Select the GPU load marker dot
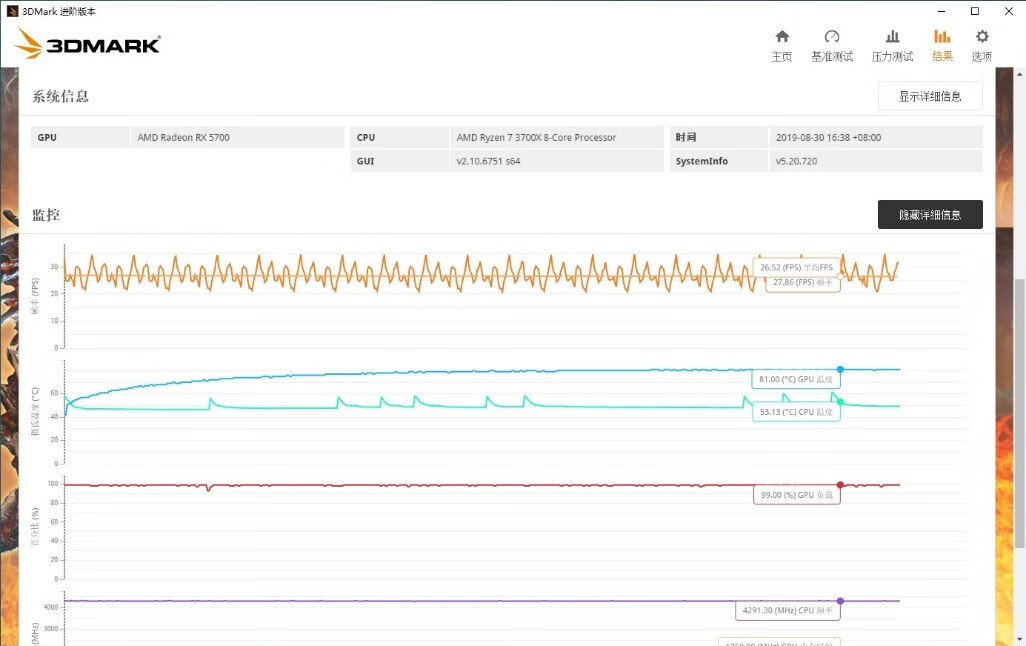The width and height of the screenshot is (1026, 646). tap(840, 485)
